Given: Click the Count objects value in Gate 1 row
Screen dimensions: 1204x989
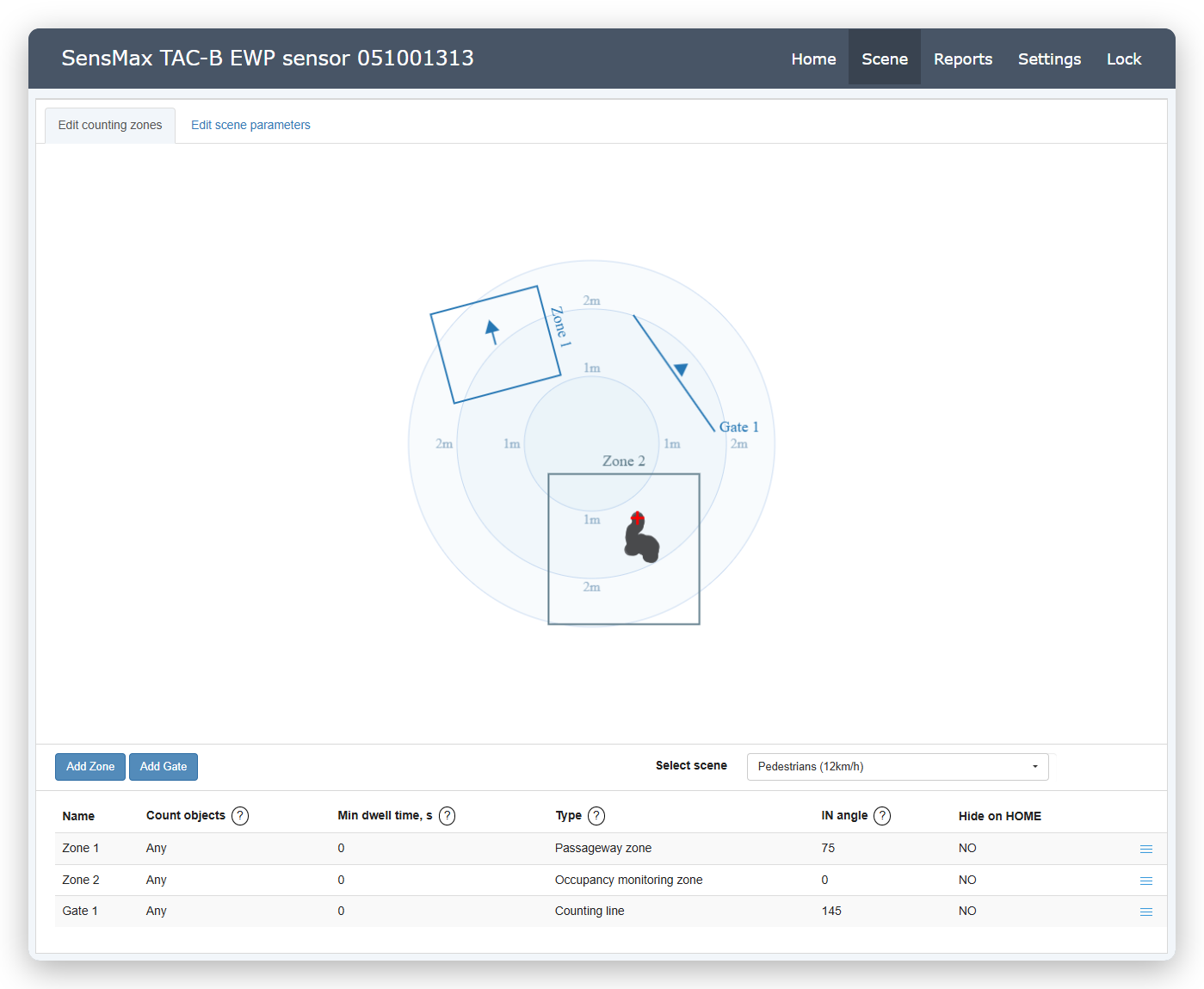Looking at the screenshot, I should [157, 911].
